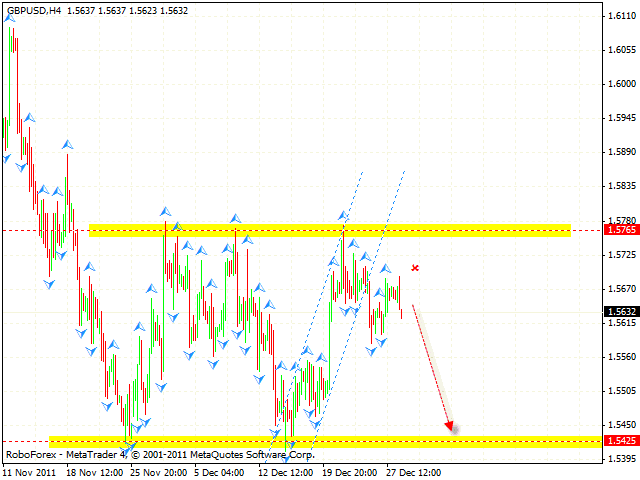The image size is (640, 480).
Task: Click the red 1.5765 price tag
Action: click(622, 230)
